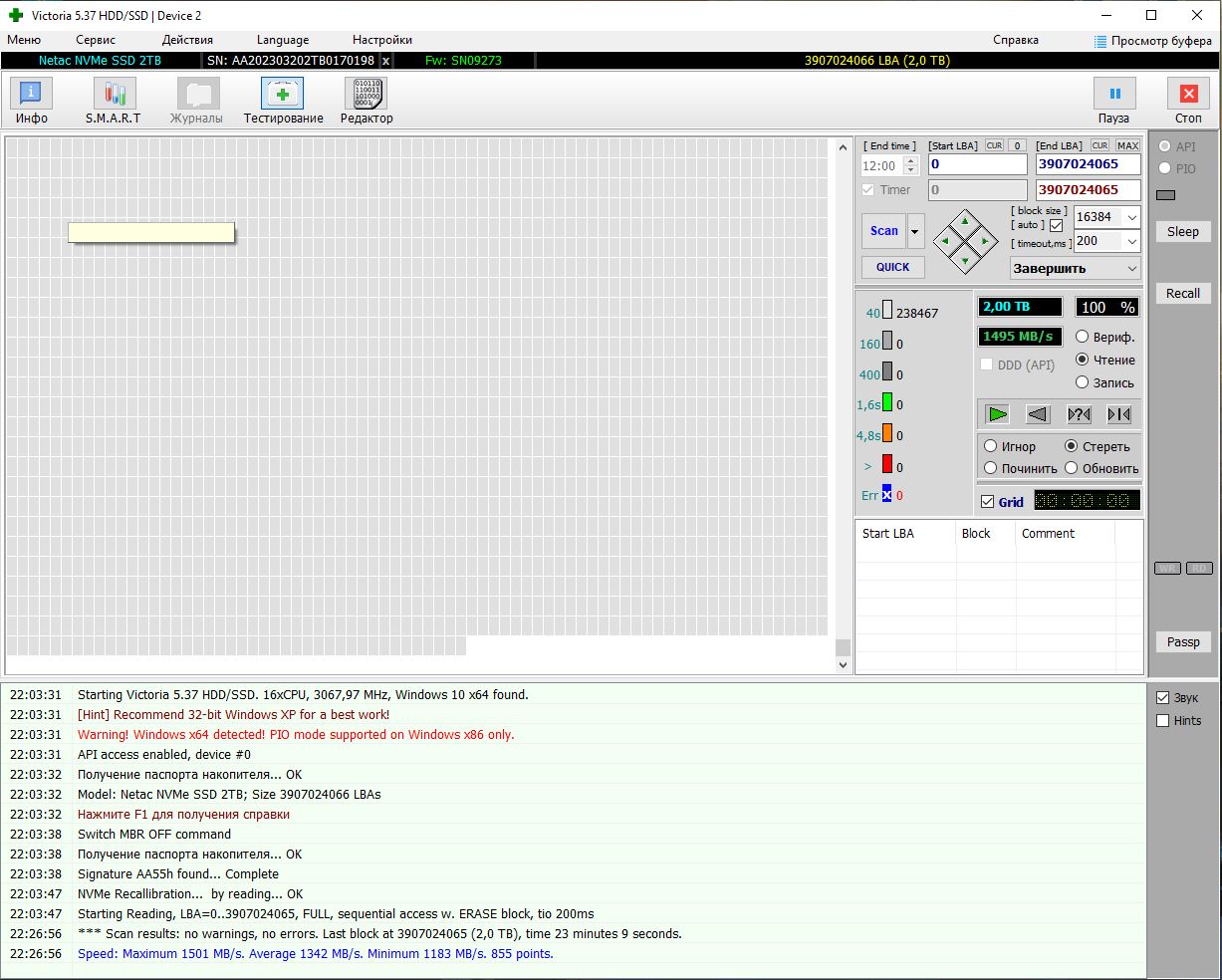Screen dimensions: 1222x980
Task: Open the Language menu
Action: coord(282,40)
